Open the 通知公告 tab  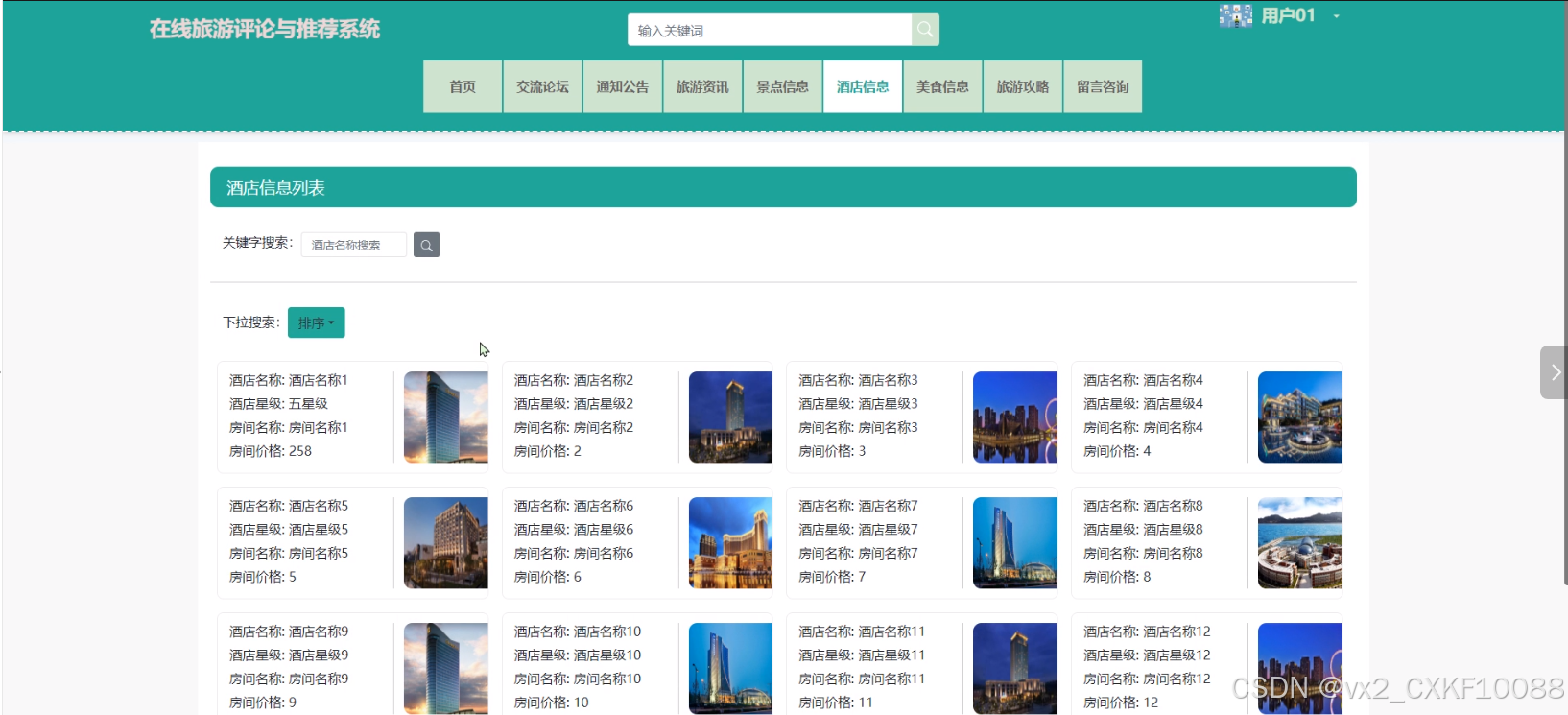coord(623,87)
